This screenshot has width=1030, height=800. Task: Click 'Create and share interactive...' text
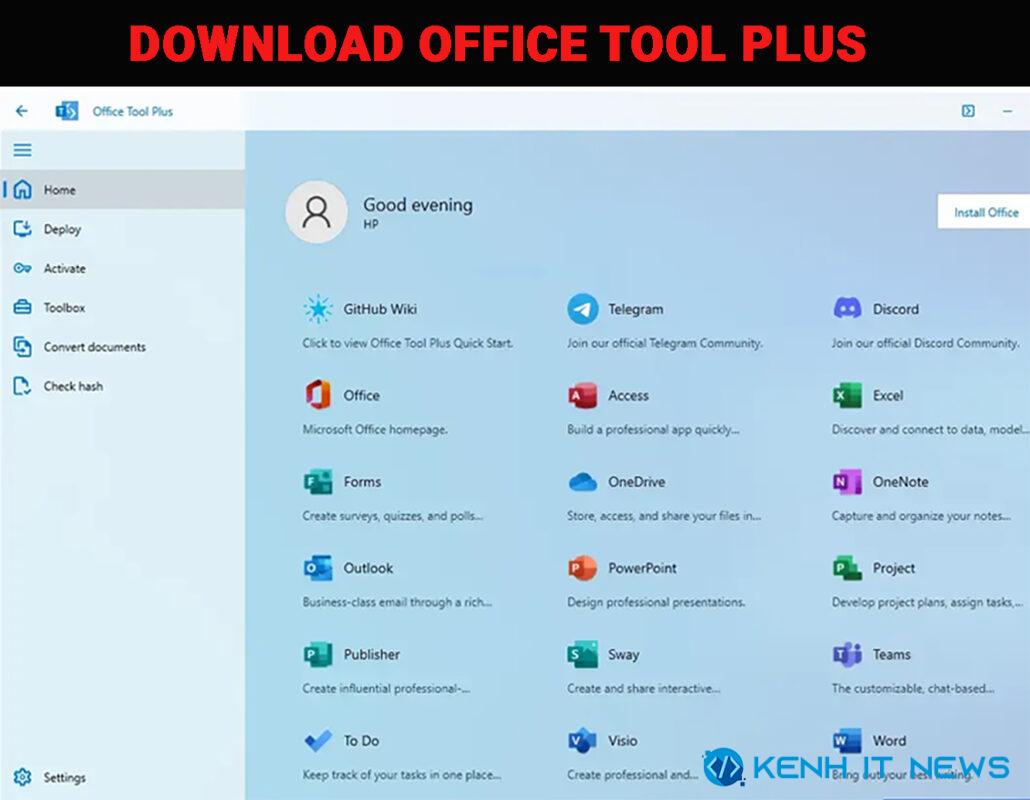tap(643, 688)
